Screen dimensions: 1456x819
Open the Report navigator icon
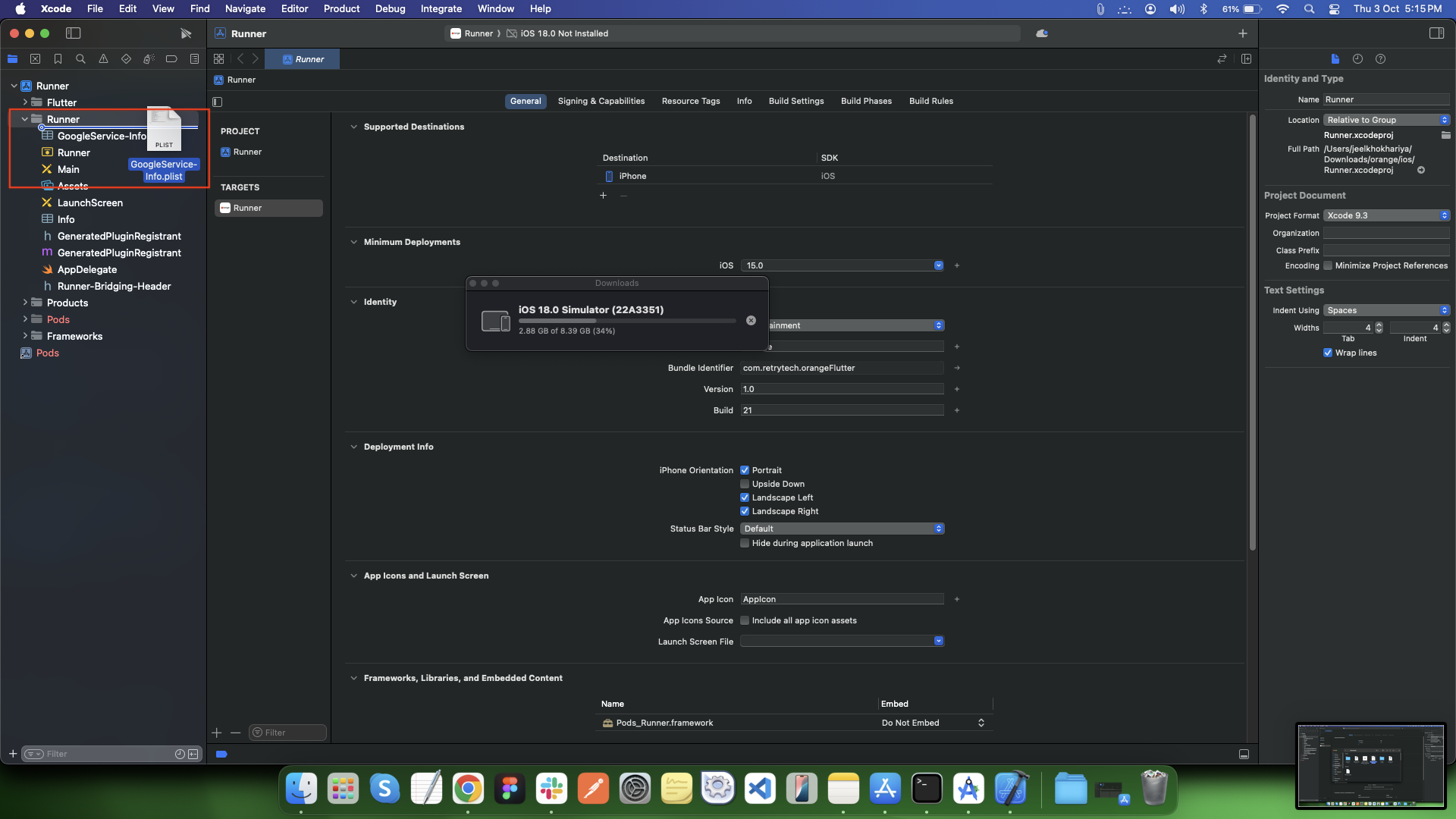194,59
